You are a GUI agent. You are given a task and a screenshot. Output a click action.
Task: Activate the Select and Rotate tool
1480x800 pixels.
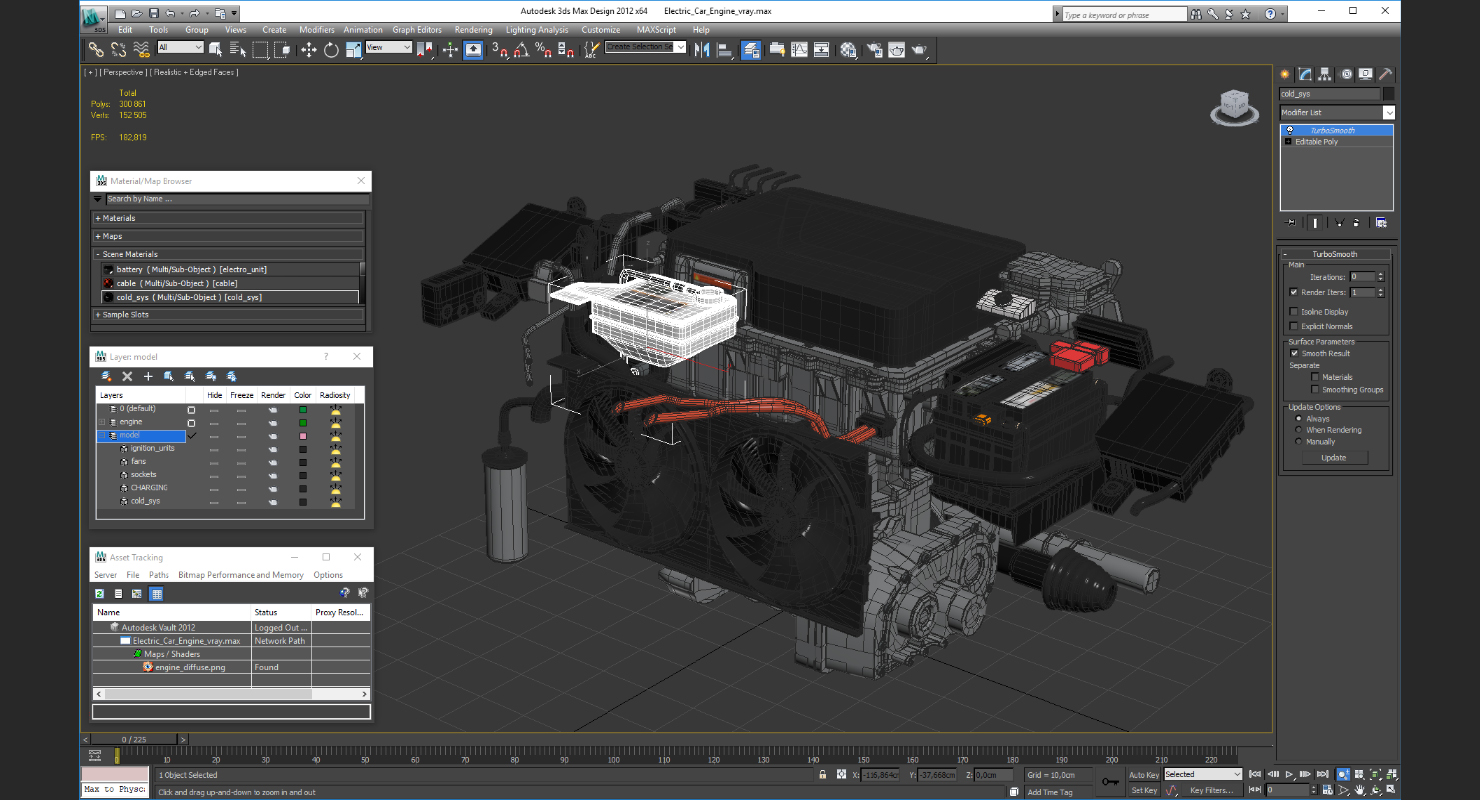pyautogui.click(x=331, y=49)
